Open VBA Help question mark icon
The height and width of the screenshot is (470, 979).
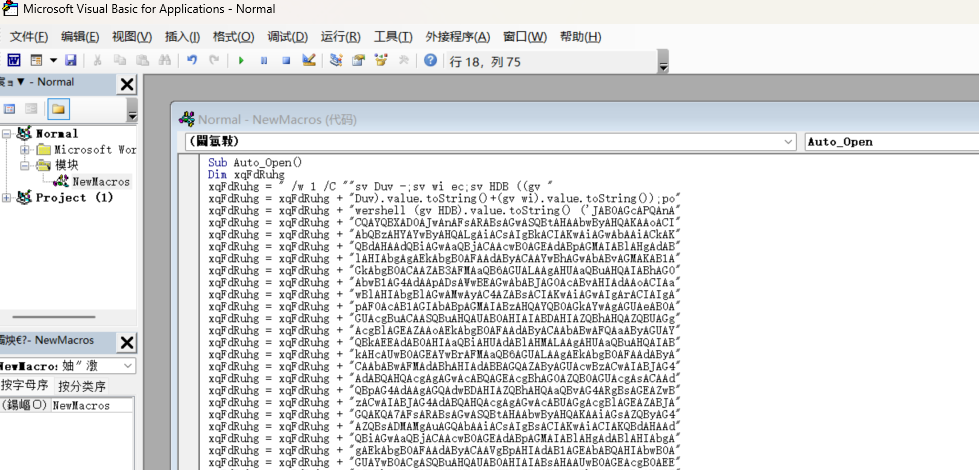coord(430,61)
